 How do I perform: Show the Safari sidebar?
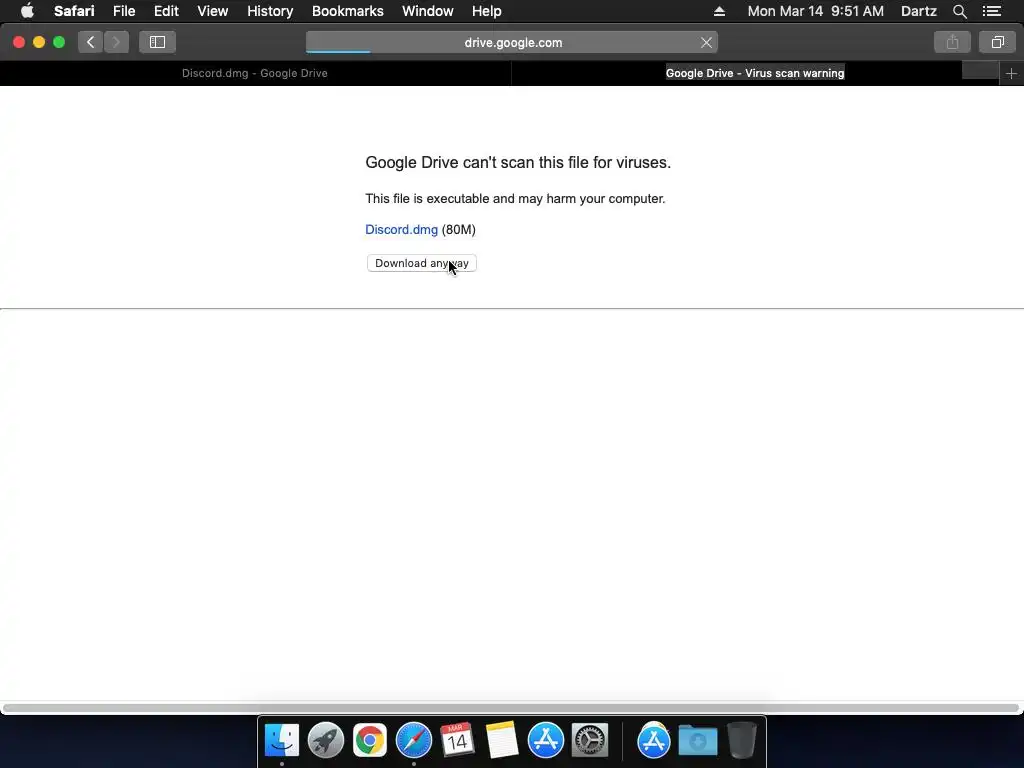pos(157,42)
